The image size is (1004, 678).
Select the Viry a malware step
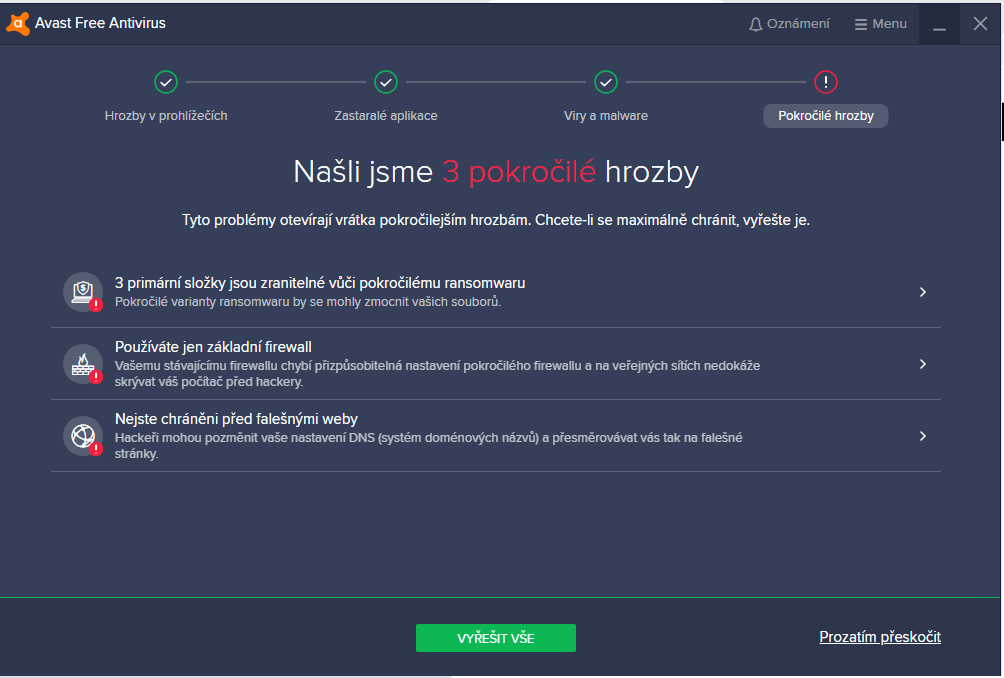click(x=606, y=116)
